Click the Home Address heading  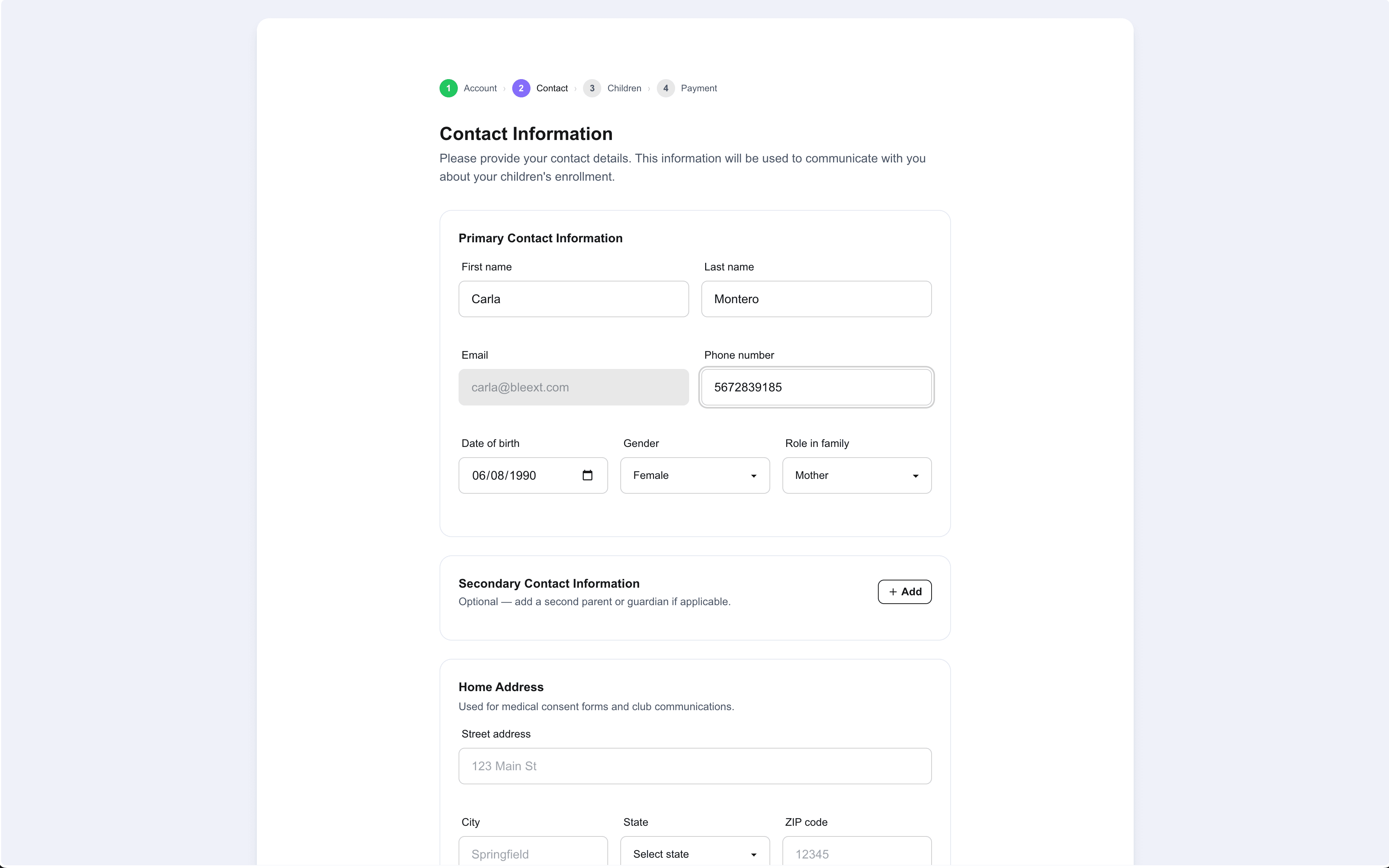(501, 687)
